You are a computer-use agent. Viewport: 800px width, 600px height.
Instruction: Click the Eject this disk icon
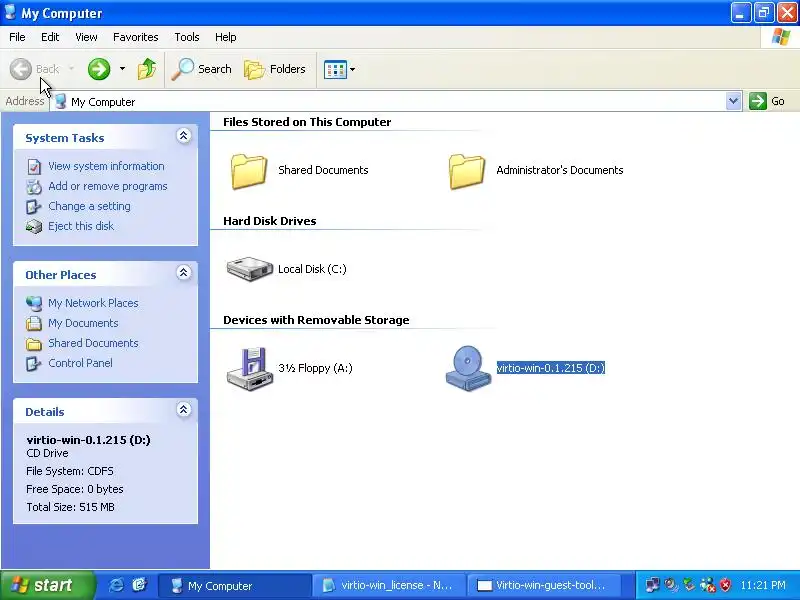tap(34, 227)
